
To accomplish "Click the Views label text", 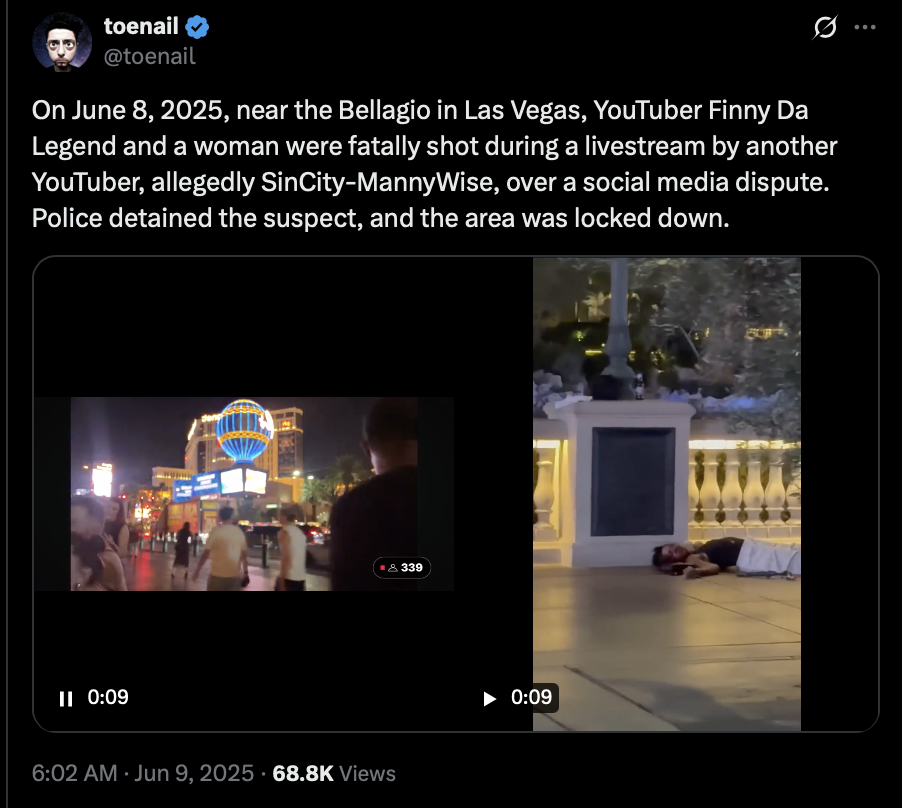I will [x=368, y=773].
